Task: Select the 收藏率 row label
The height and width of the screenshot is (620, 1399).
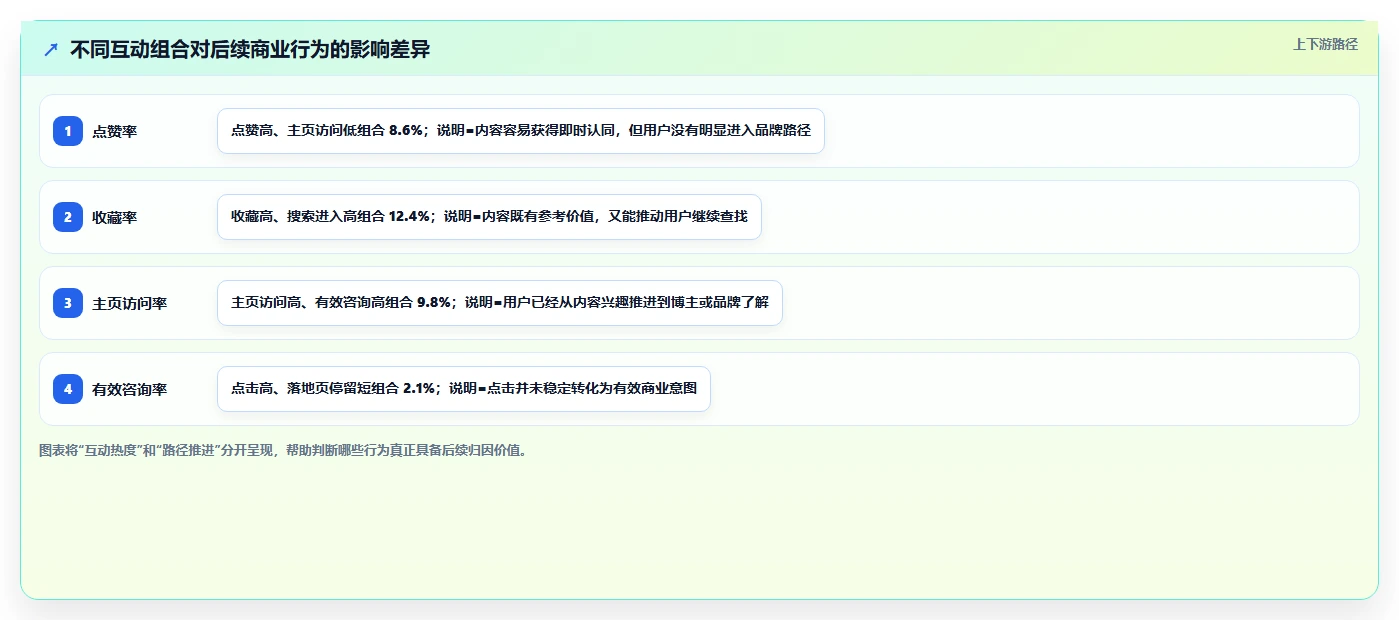Action: point(115,218)
